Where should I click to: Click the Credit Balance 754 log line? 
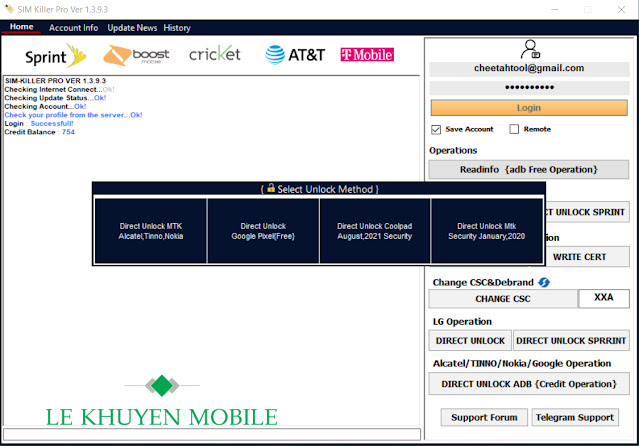point(40,132)
